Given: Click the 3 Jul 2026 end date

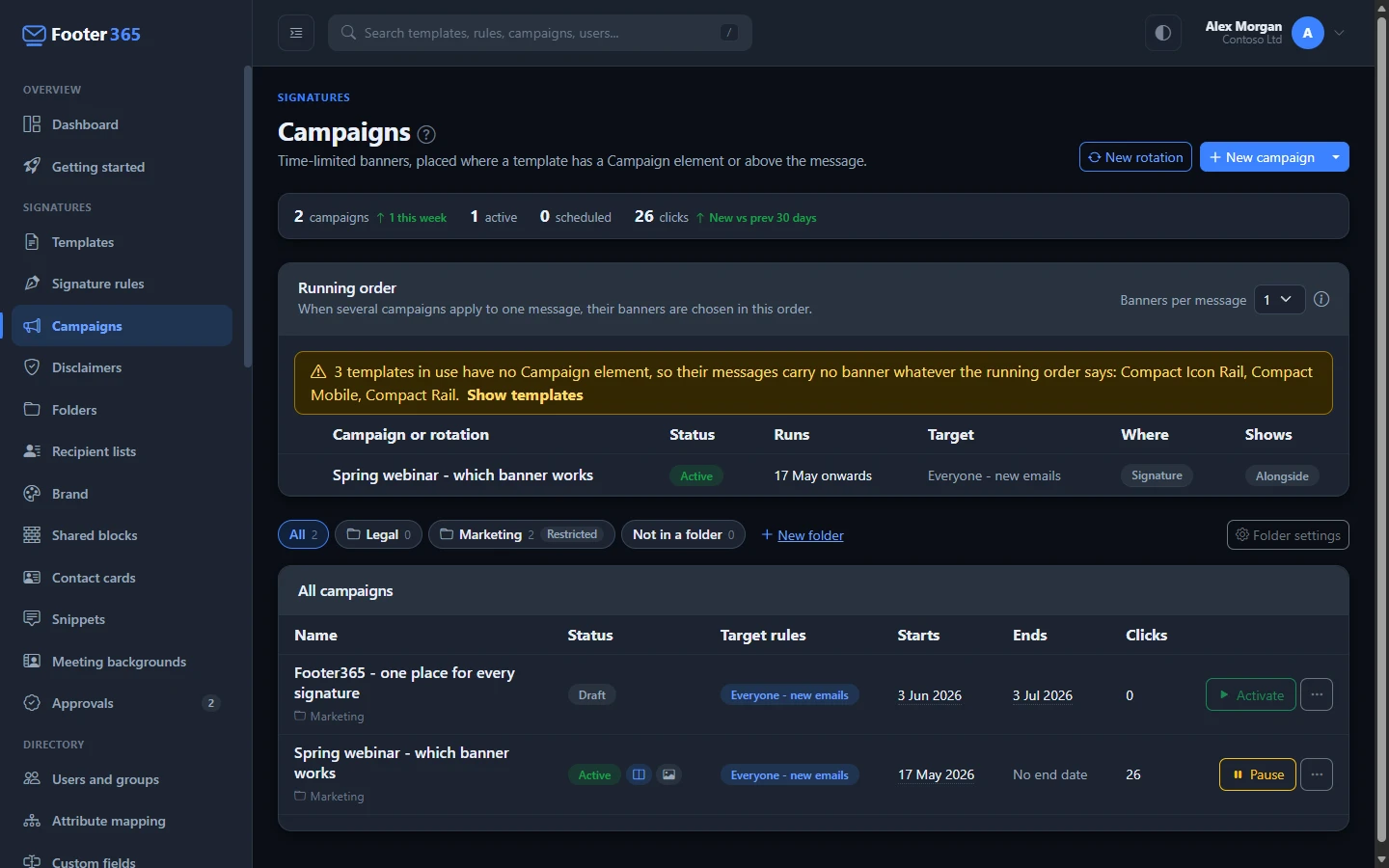Looking at the screenshot, I should 1043,695.
